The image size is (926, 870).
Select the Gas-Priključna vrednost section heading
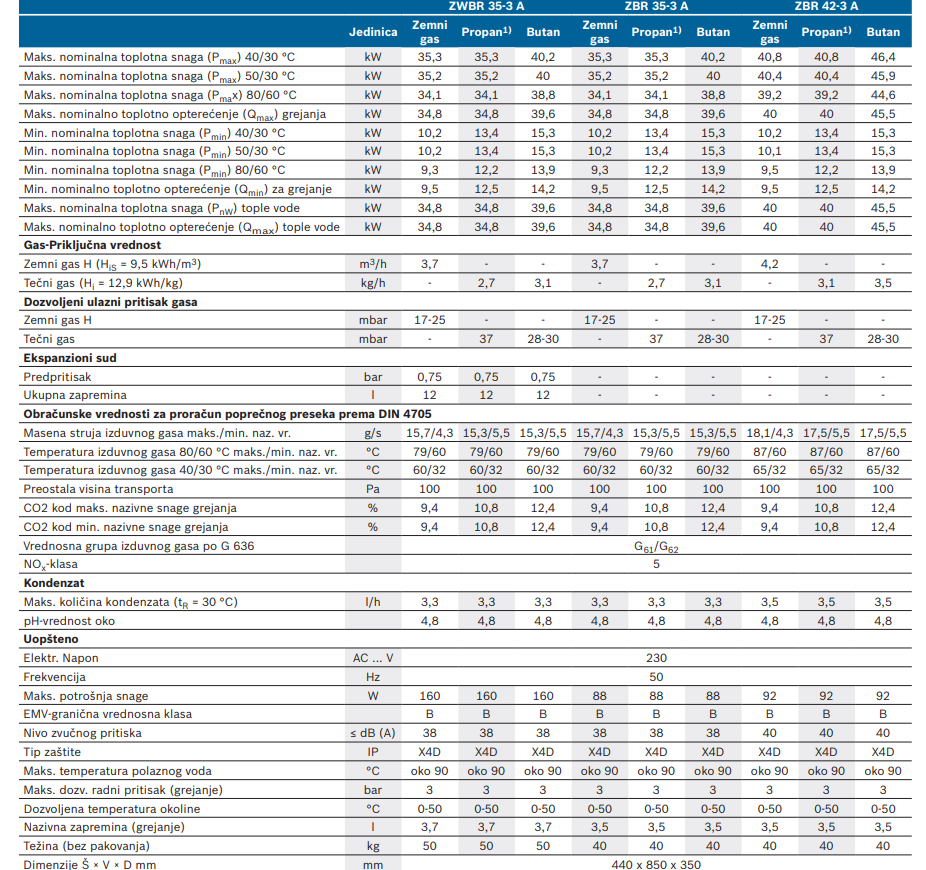coord(91,245)
